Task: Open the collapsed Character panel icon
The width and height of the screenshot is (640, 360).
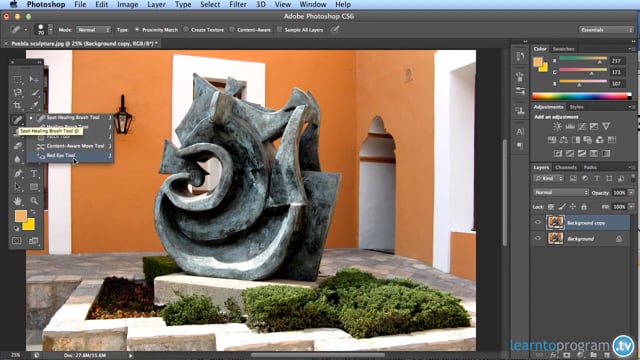Action: [520, 132]
